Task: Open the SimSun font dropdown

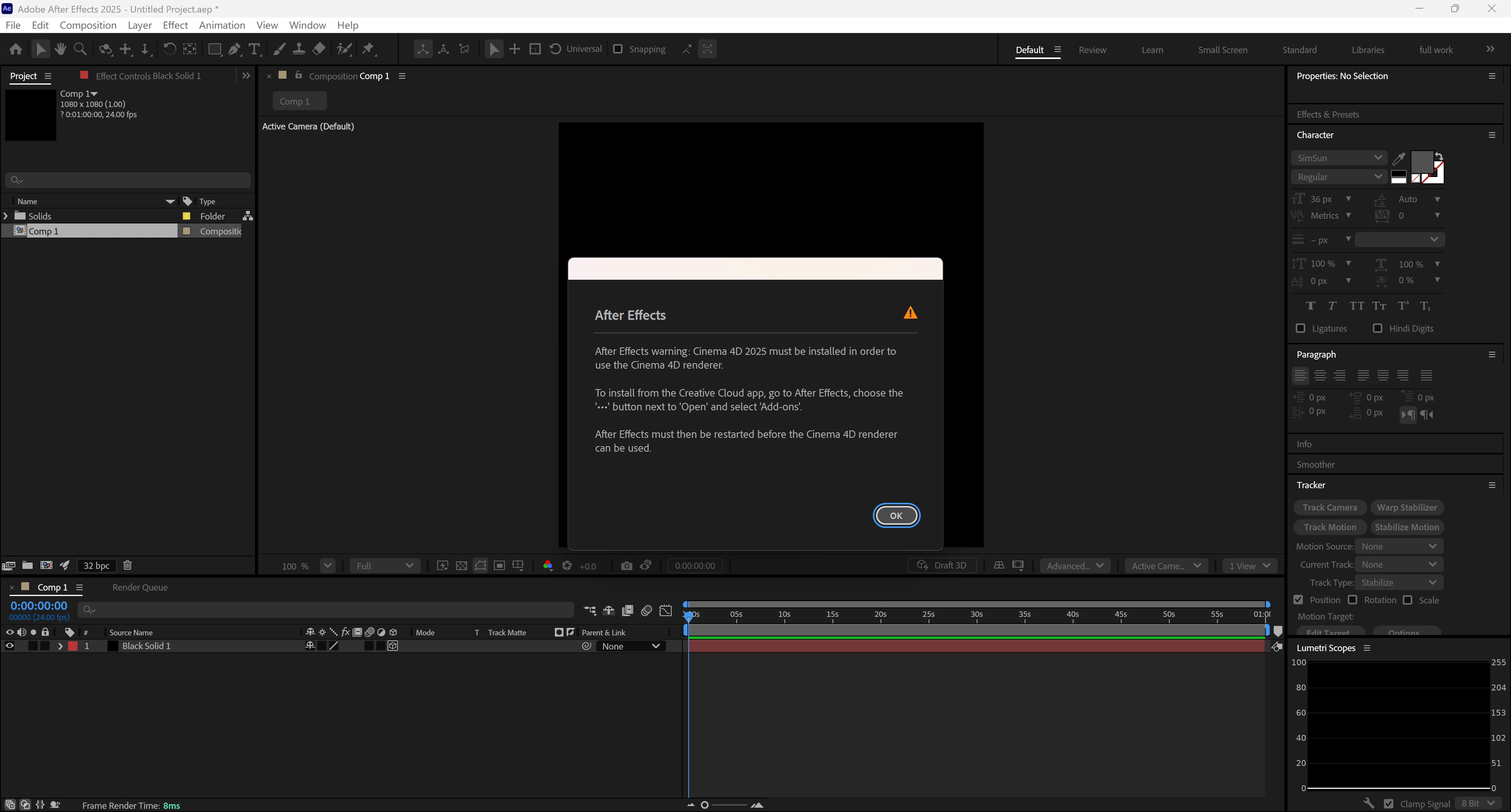Action: pyautogui.click(x=1339, y=158)
